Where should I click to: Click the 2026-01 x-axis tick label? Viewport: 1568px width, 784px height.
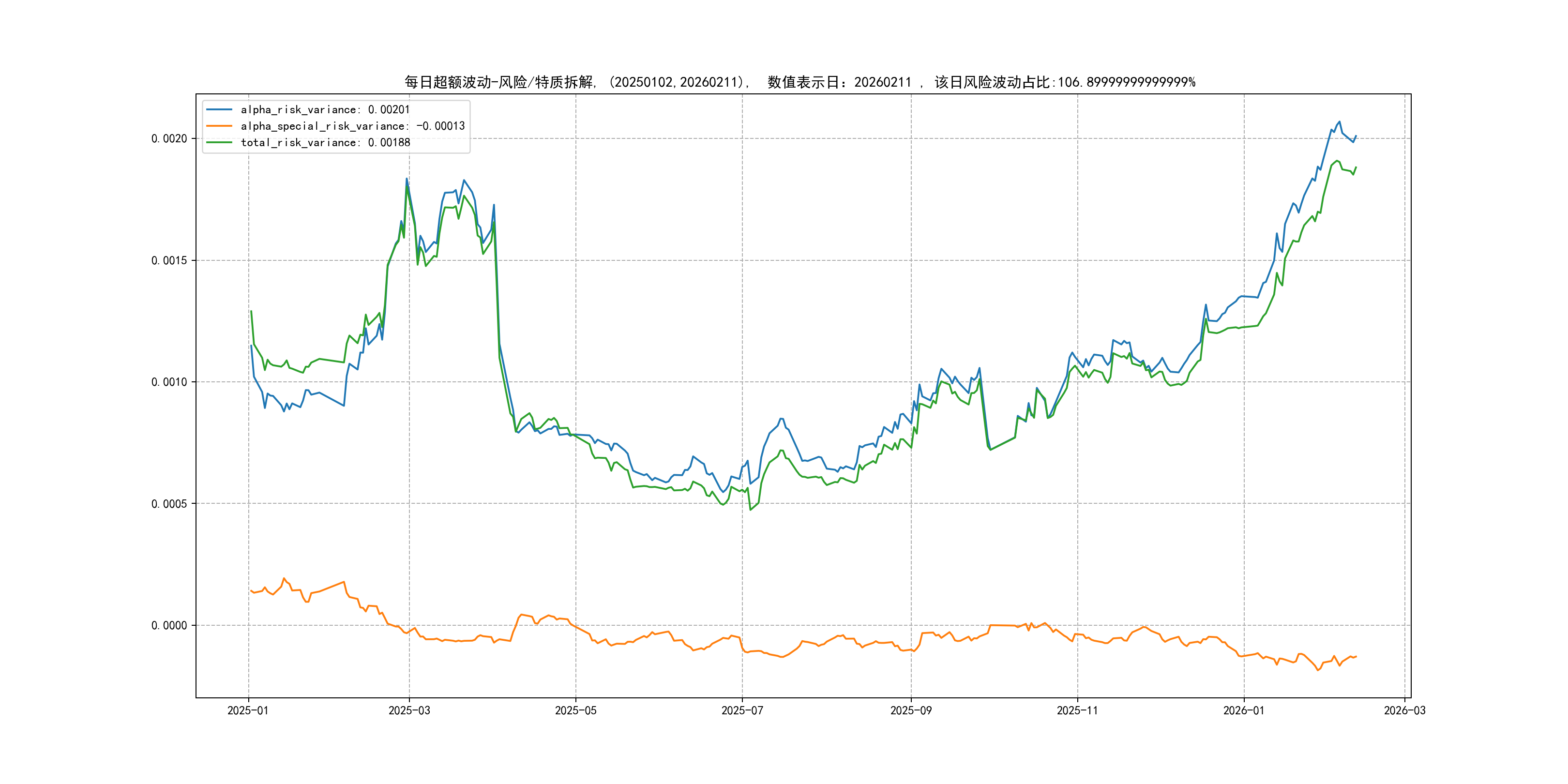pos(1244,710)
